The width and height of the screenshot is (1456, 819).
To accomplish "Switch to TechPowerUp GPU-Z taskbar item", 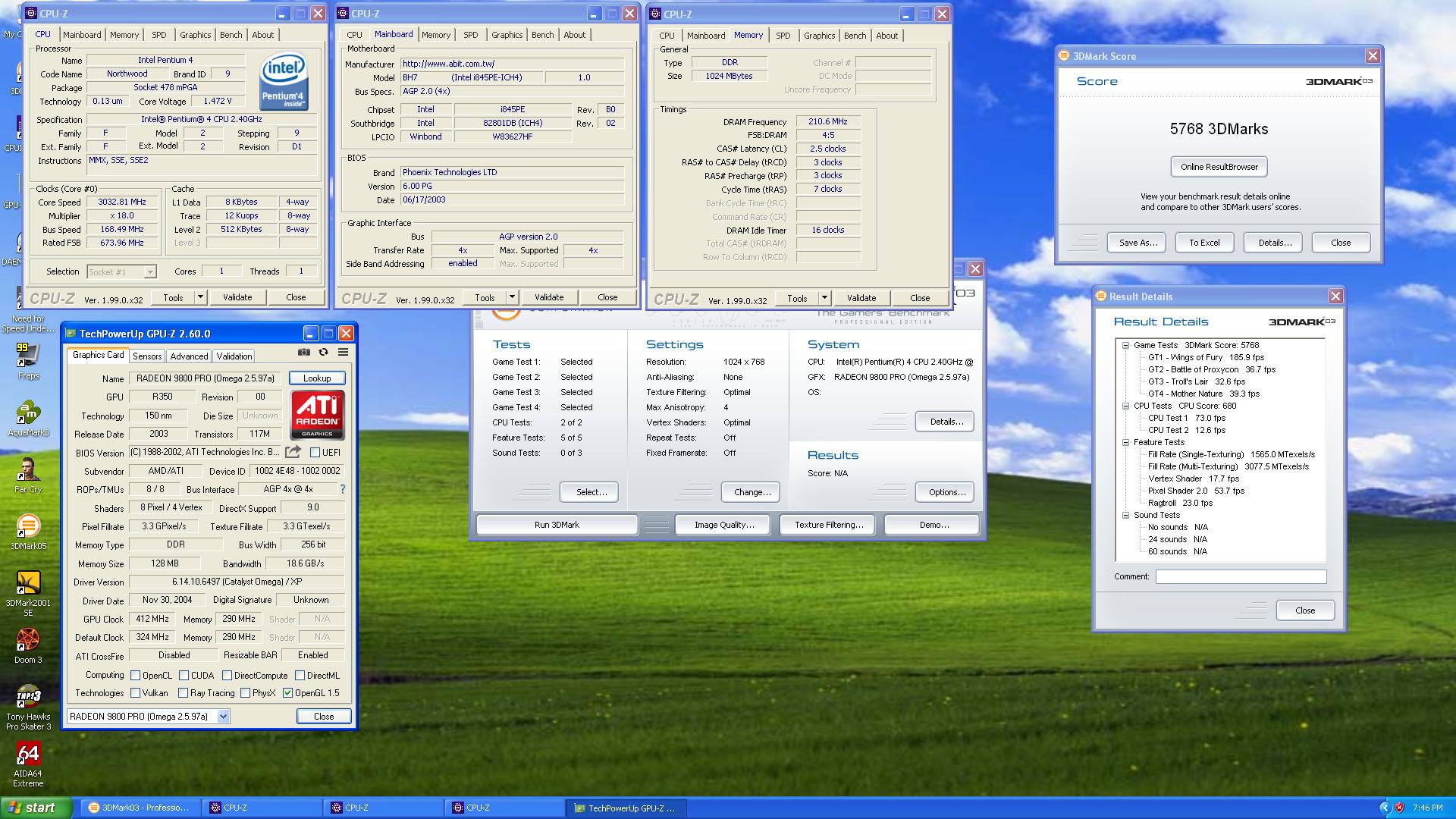I will [626, 808].
